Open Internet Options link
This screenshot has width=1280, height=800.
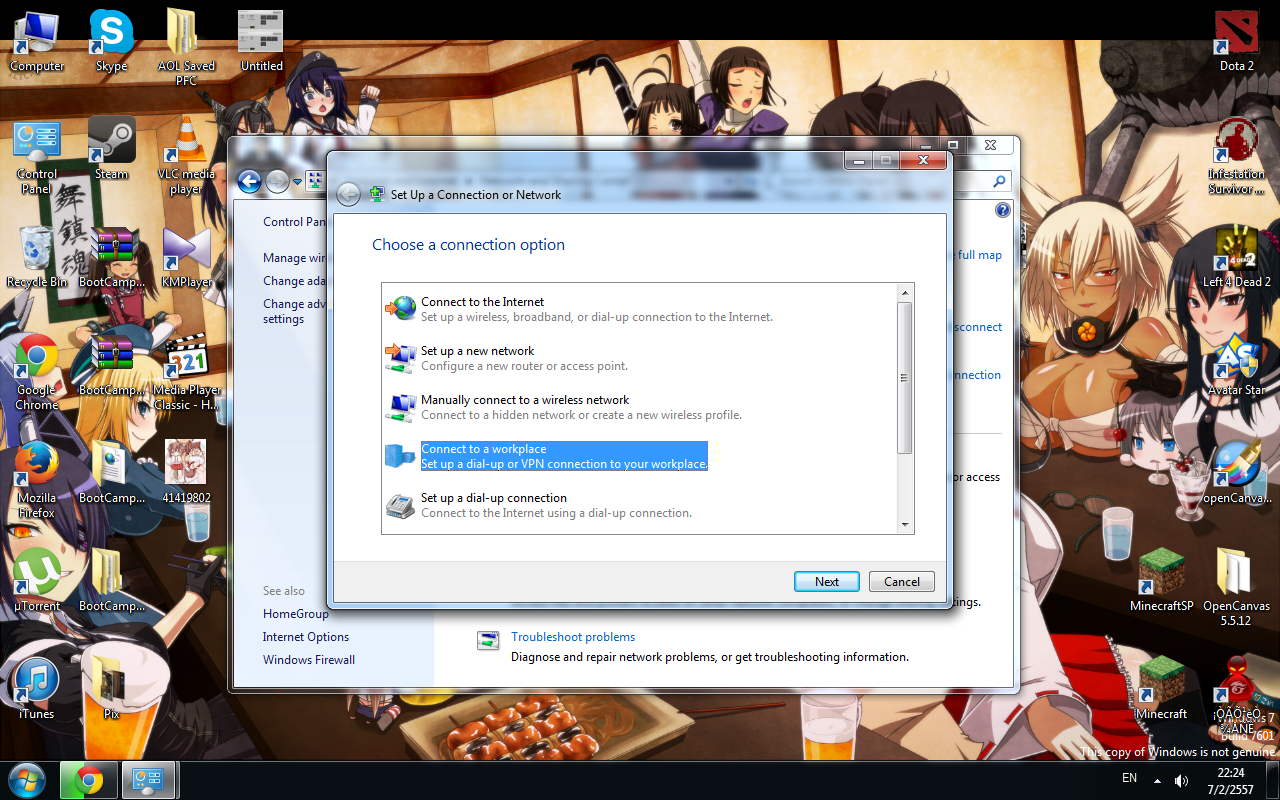click(x=306, y=637)
